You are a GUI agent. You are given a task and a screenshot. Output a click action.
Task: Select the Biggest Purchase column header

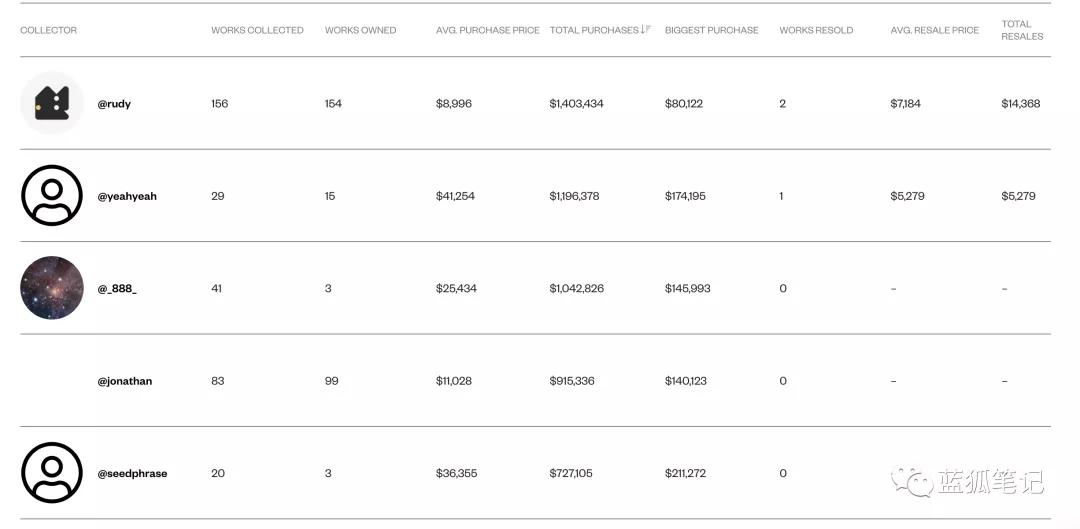711,30
